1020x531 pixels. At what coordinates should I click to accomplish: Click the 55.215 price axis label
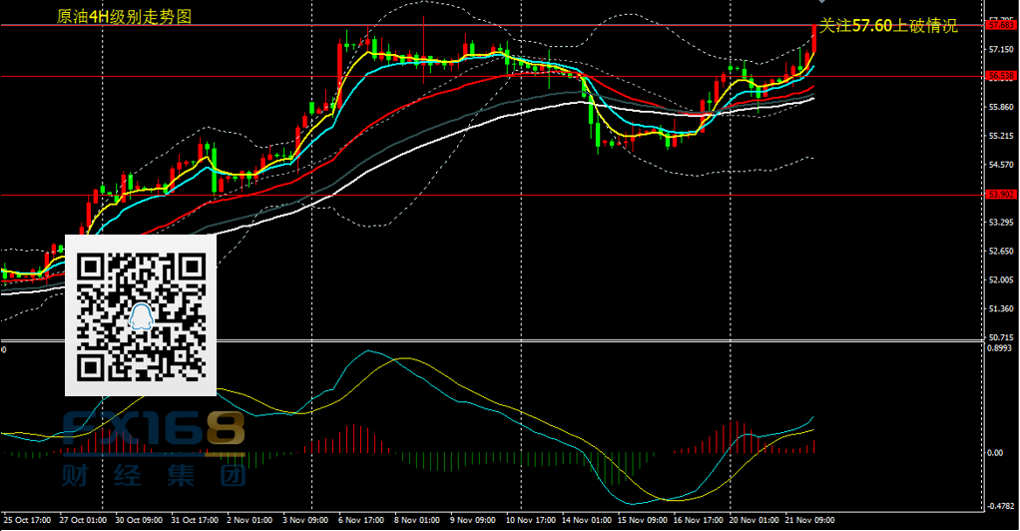click(1001, 135)
